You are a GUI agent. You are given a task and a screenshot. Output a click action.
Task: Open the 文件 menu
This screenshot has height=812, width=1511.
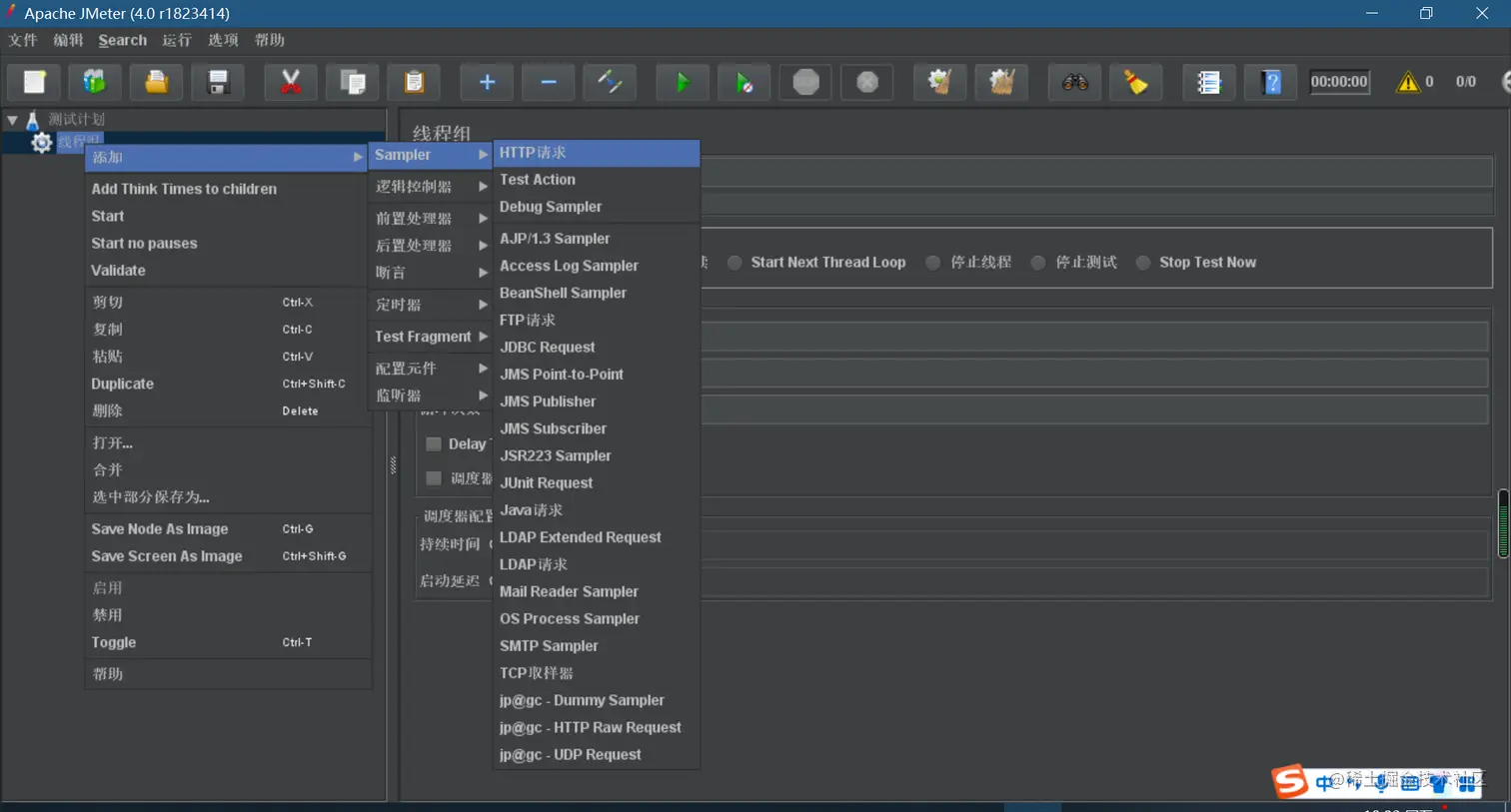pyautogui.click(x=23, y=40)
